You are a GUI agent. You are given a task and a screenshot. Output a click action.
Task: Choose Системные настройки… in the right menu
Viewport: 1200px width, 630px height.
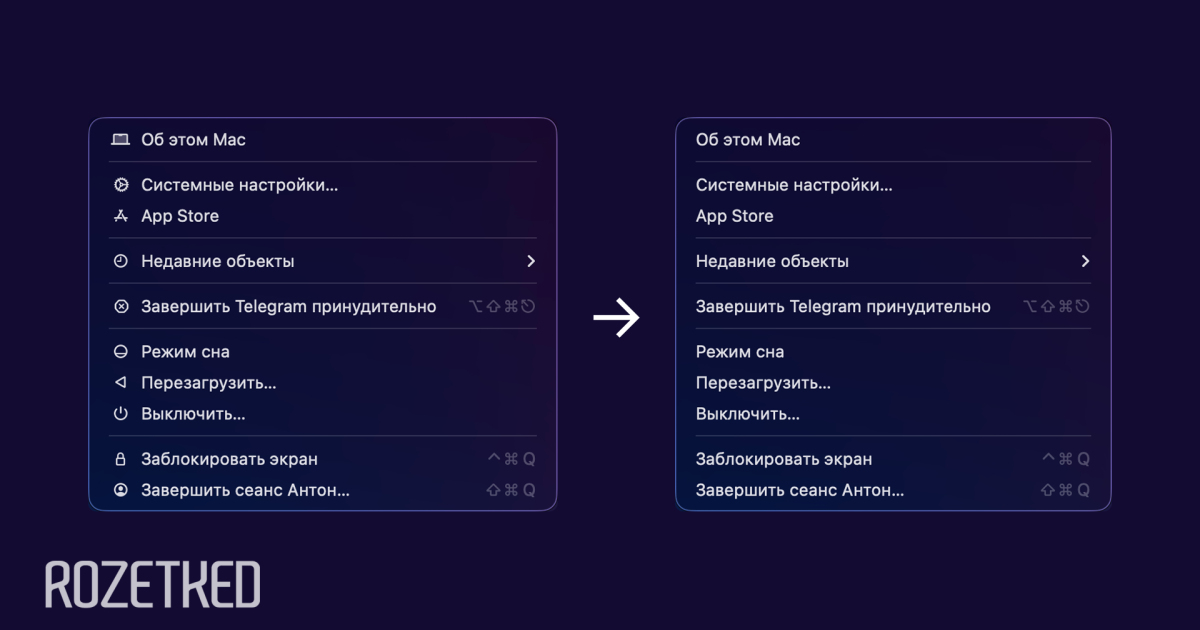tap(794, 185)
